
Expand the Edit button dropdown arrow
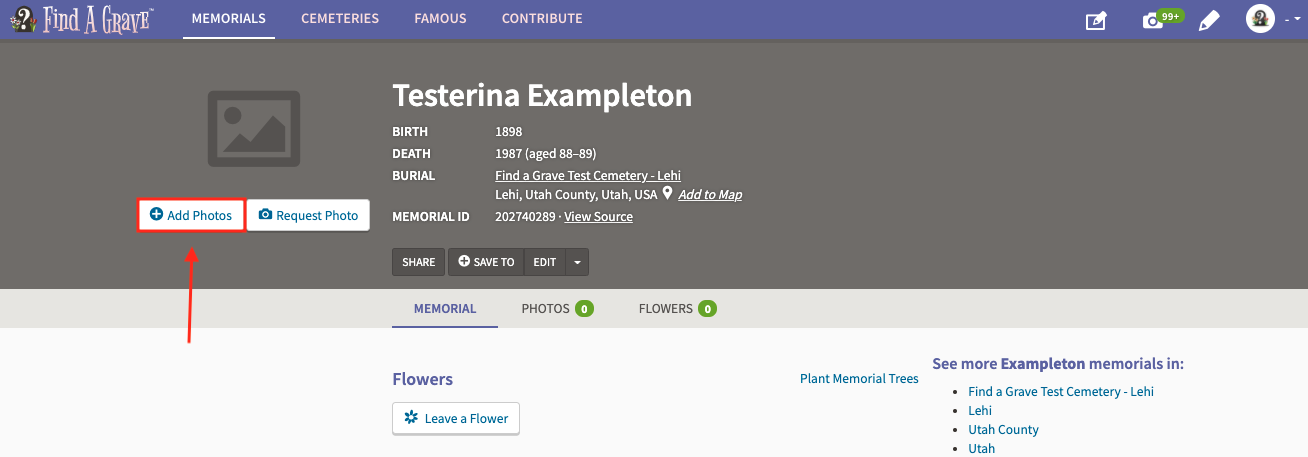pos(576,262)
